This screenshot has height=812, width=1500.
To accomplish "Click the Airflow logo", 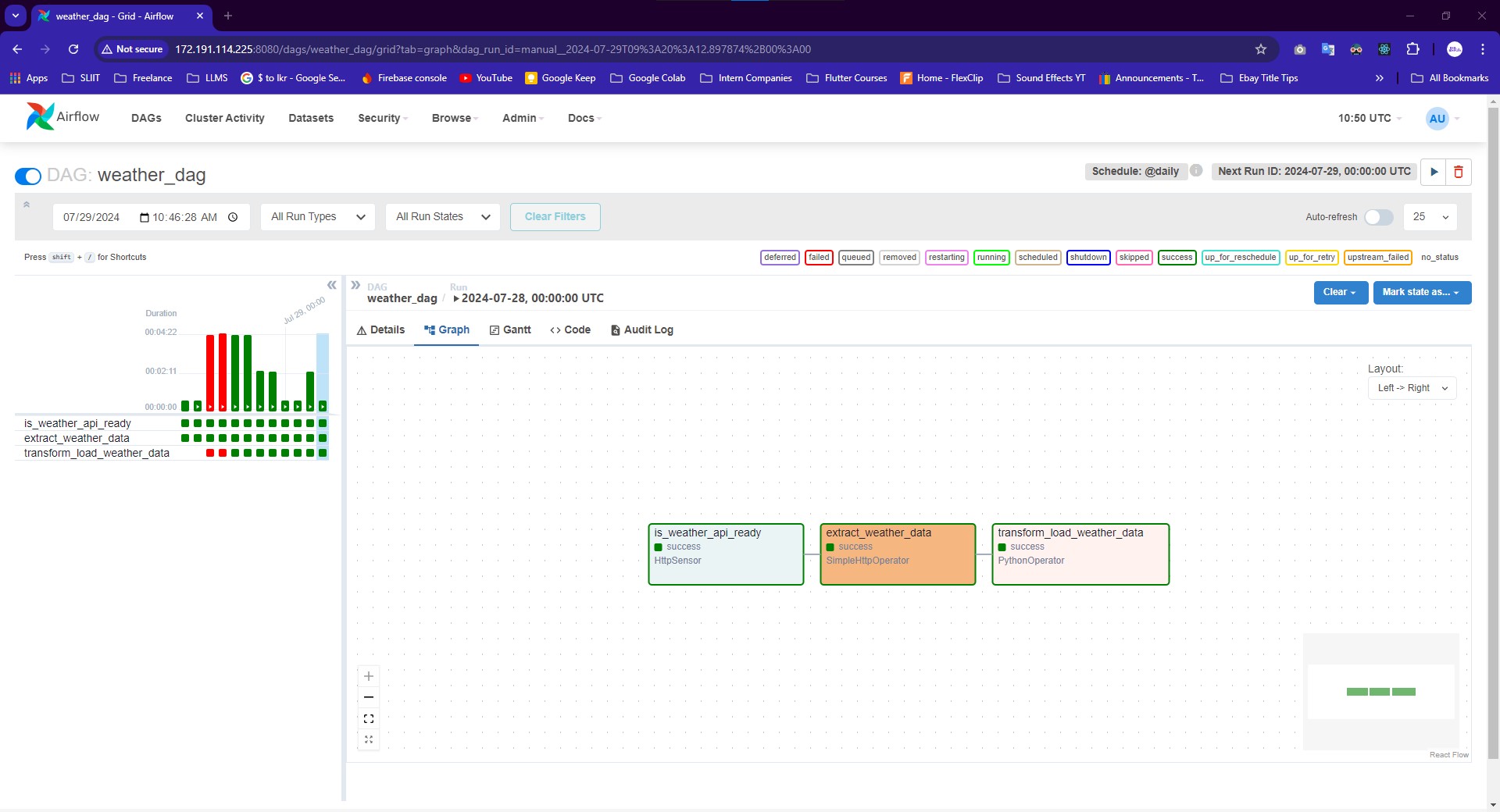I will click(62, 117).
